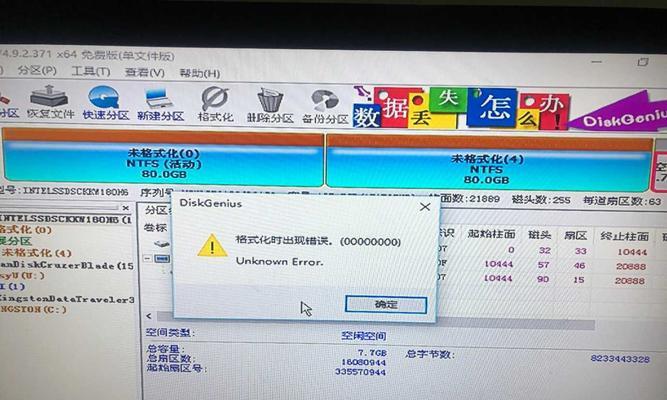Open the 查看(V) menu
The height and width of the screenshot is (400, 667).
click(145, 72)
